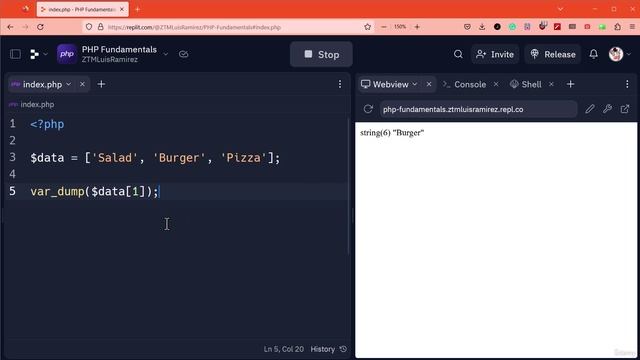Close the index.php tab

coord(82,84)
